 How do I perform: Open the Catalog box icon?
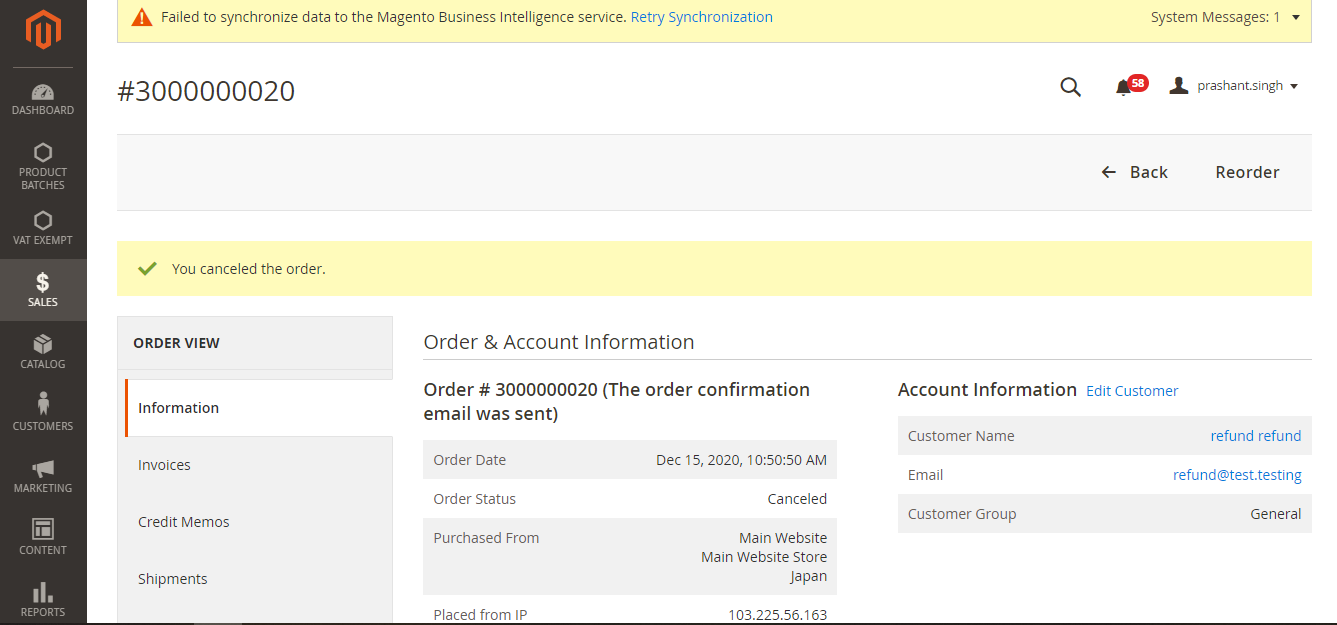[43, 351]
